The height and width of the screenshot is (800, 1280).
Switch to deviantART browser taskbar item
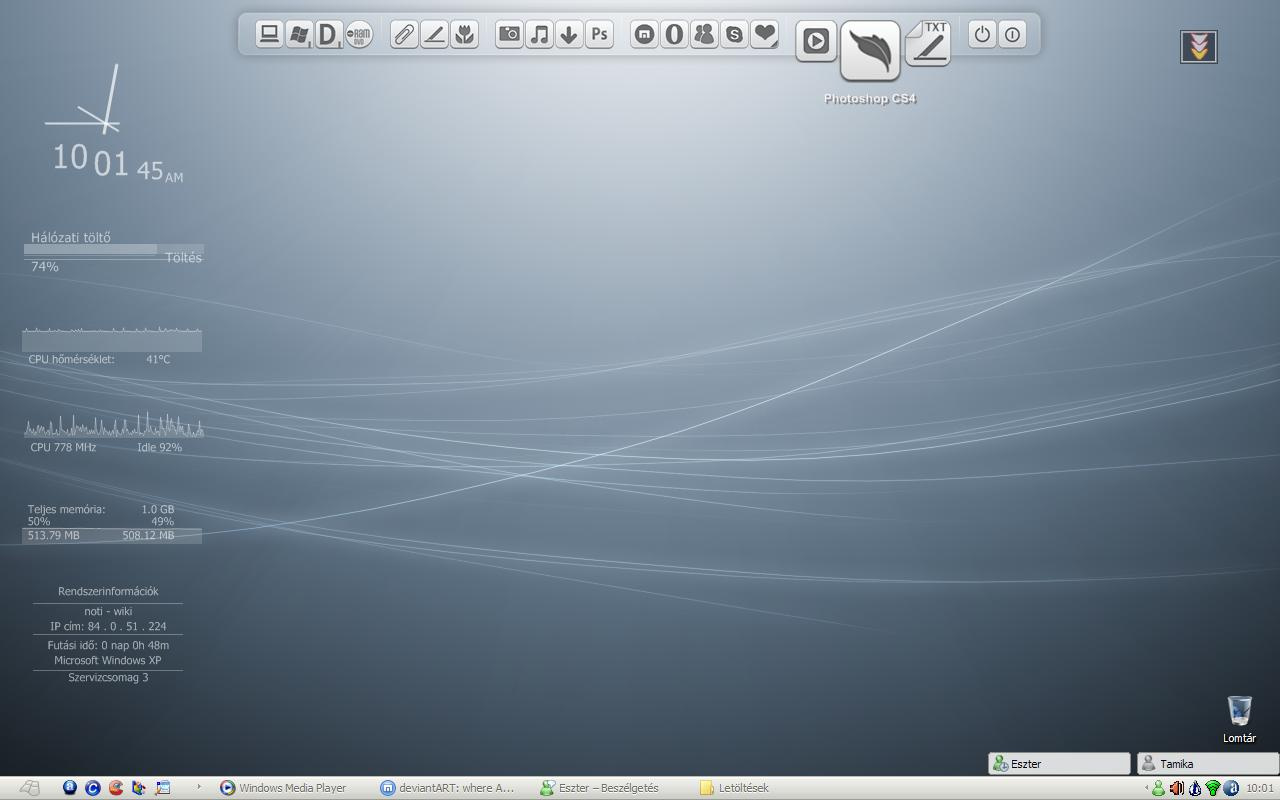pos(447,788)
